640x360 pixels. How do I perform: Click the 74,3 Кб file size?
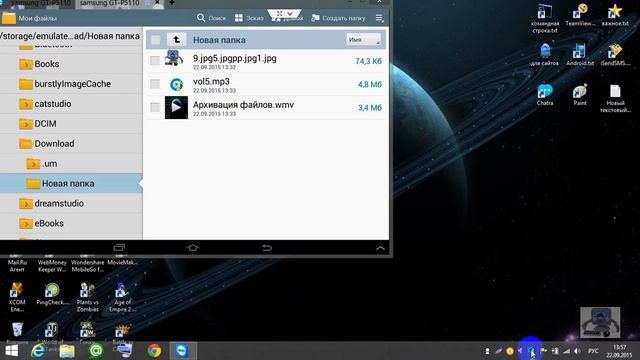pos(369,61)
